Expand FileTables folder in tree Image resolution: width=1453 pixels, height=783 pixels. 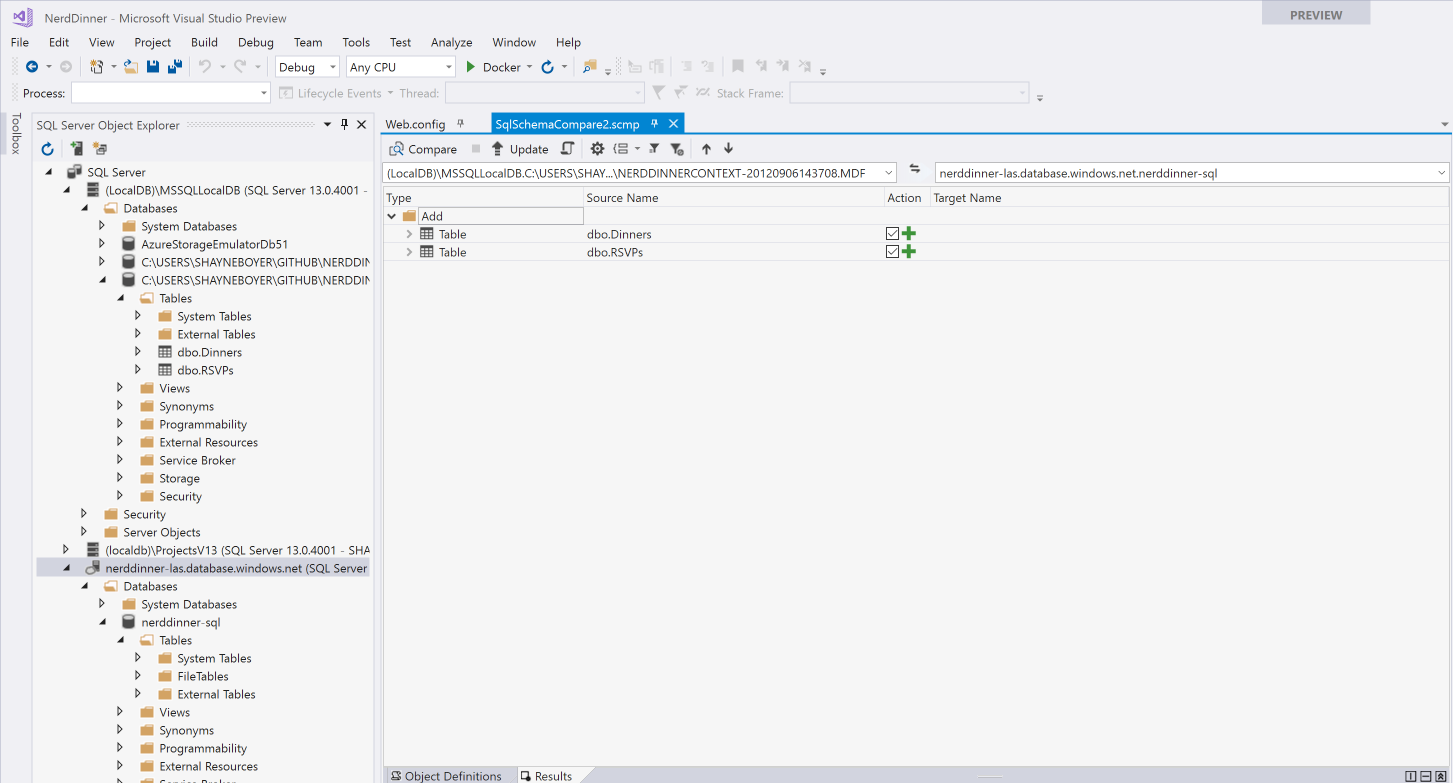click(x=138, y=676)
